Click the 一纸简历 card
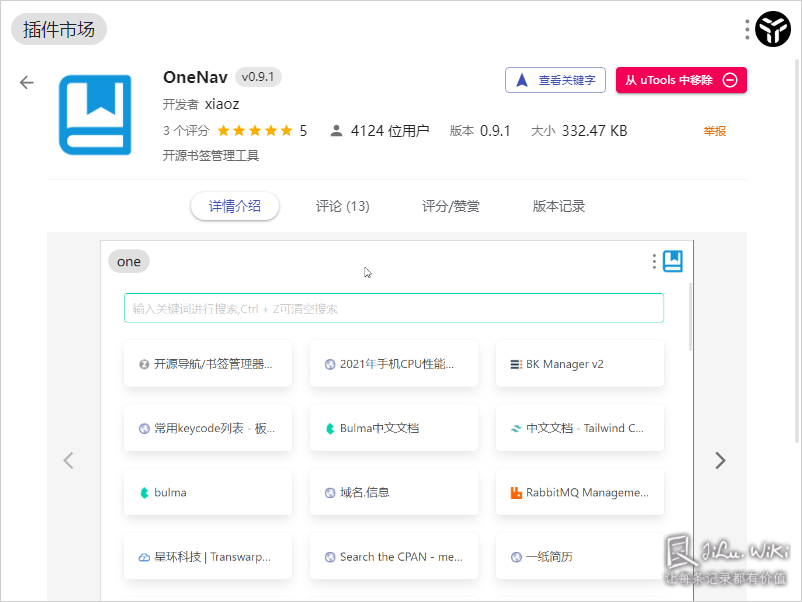This screenshot has height=602, width=802. pyautogui.click(x=580, y=556)
